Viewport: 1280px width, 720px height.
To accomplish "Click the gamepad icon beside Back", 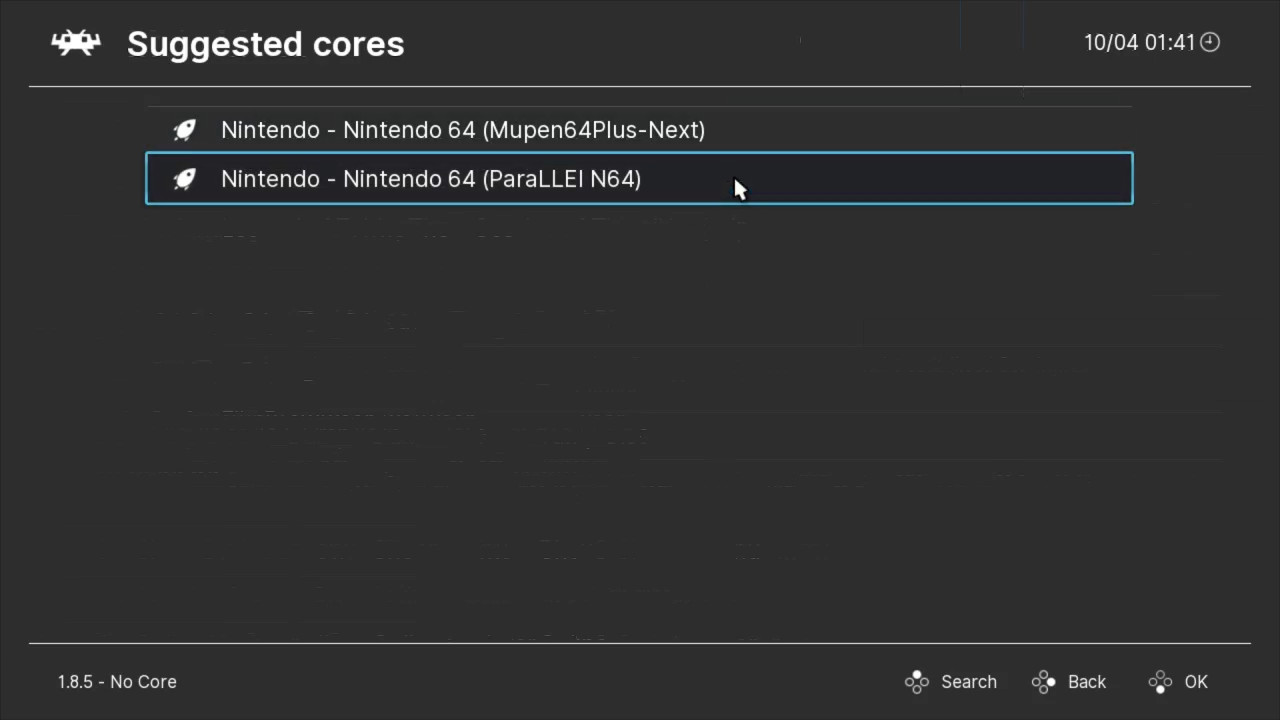I will coord(1043,681).
